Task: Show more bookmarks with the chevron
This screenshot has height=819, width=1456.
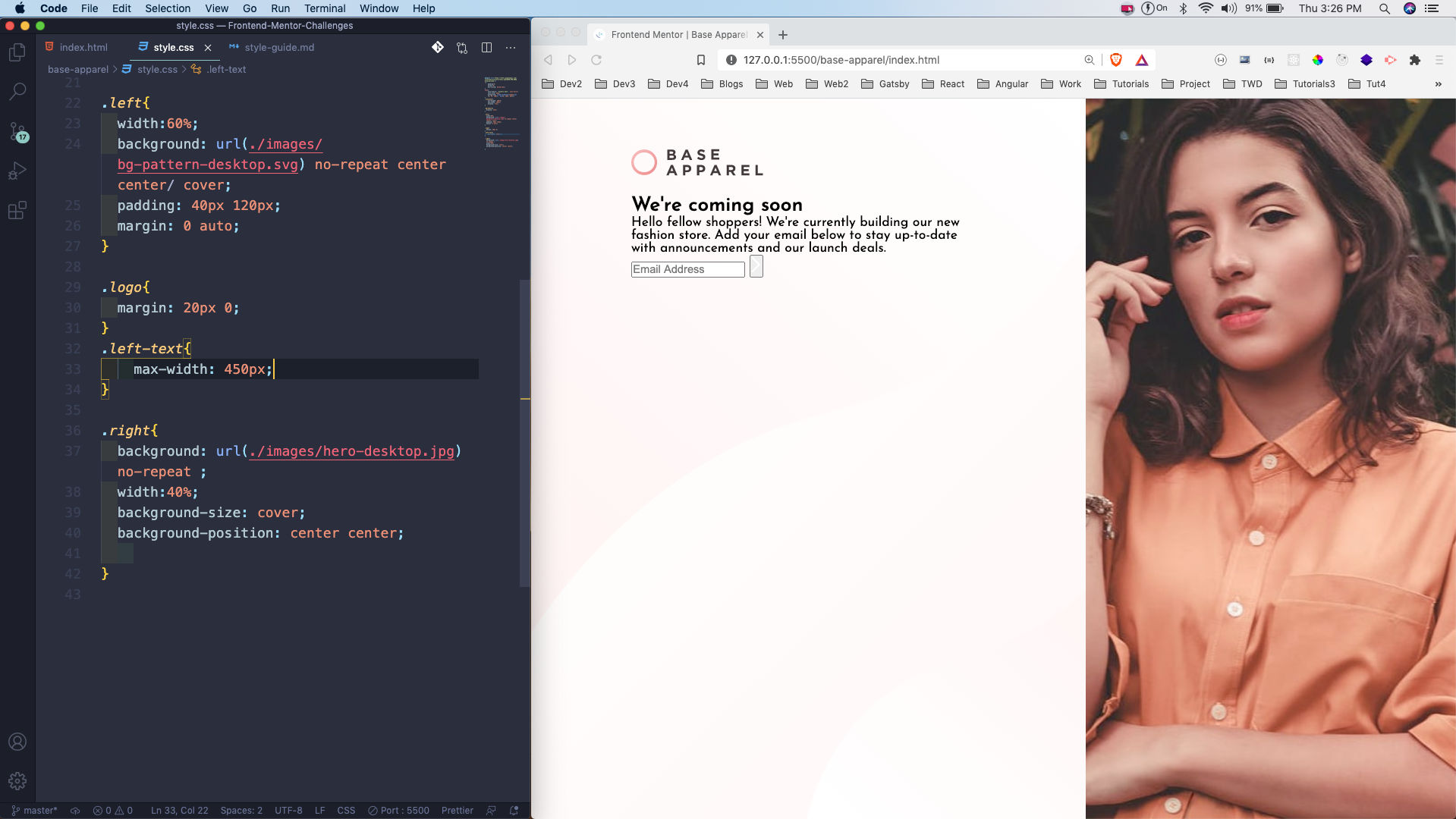Action: [1438, 84]
